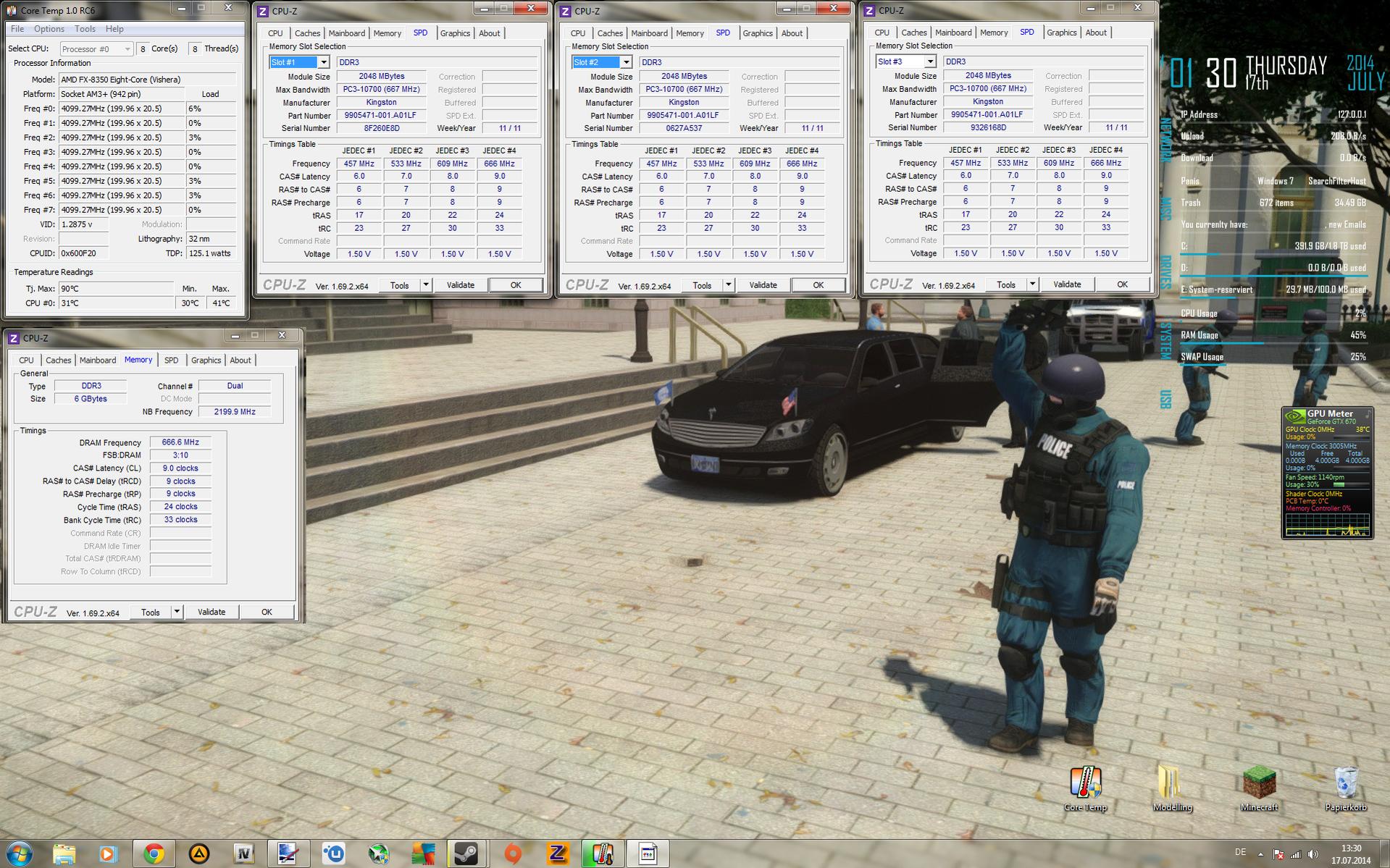Screen dimensions: 1390x868
Task: Switch to Google Chrome in the taskbar
Action: 154,854
